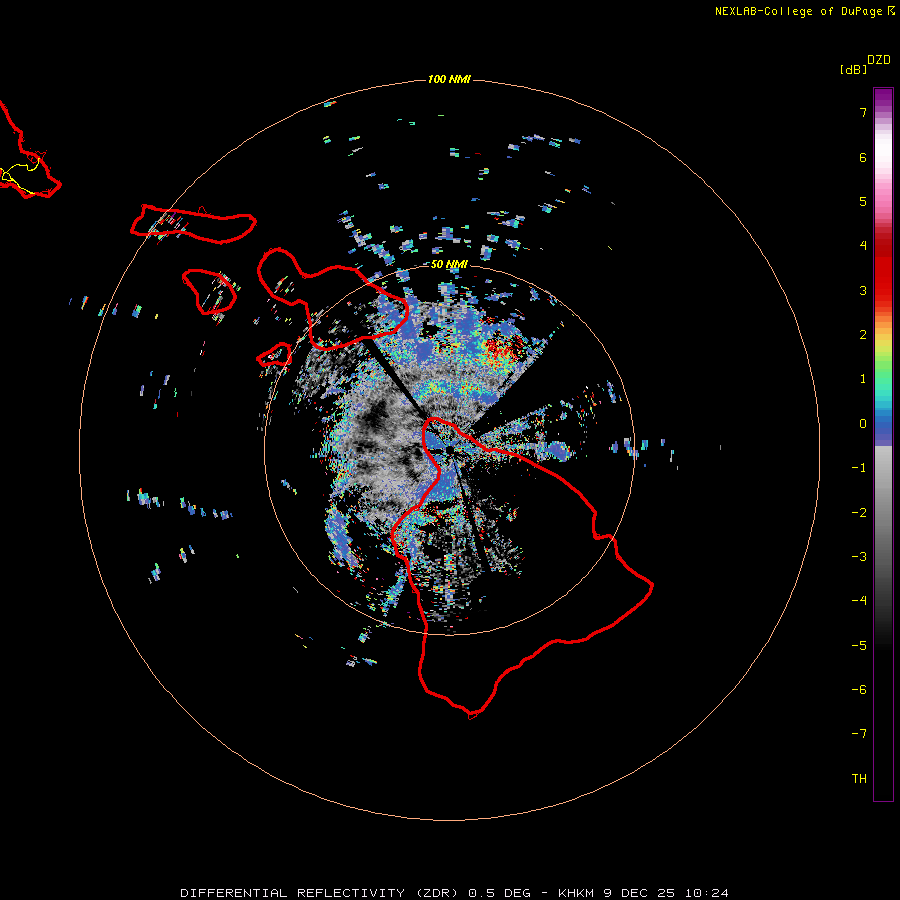This screenshot has width=900, height=900.
Task: Click the -3 value on color scale
Action: [859, 557]
